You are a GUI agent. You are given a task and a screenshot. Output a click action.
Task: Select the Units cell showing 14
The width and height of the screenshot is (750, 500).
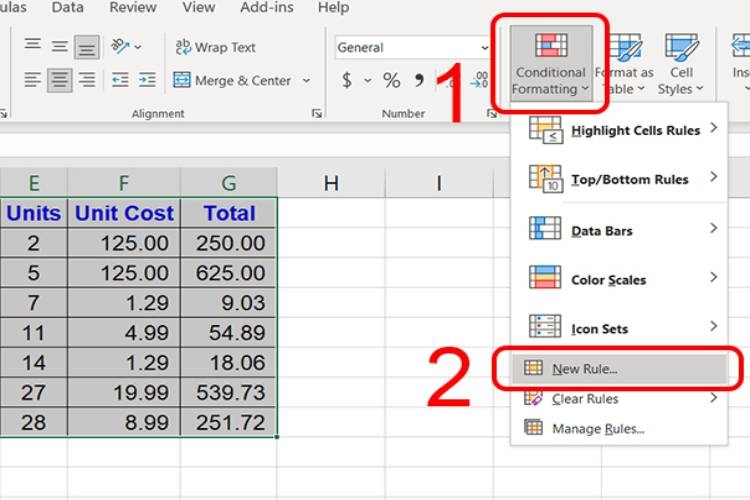click(33, 362)
